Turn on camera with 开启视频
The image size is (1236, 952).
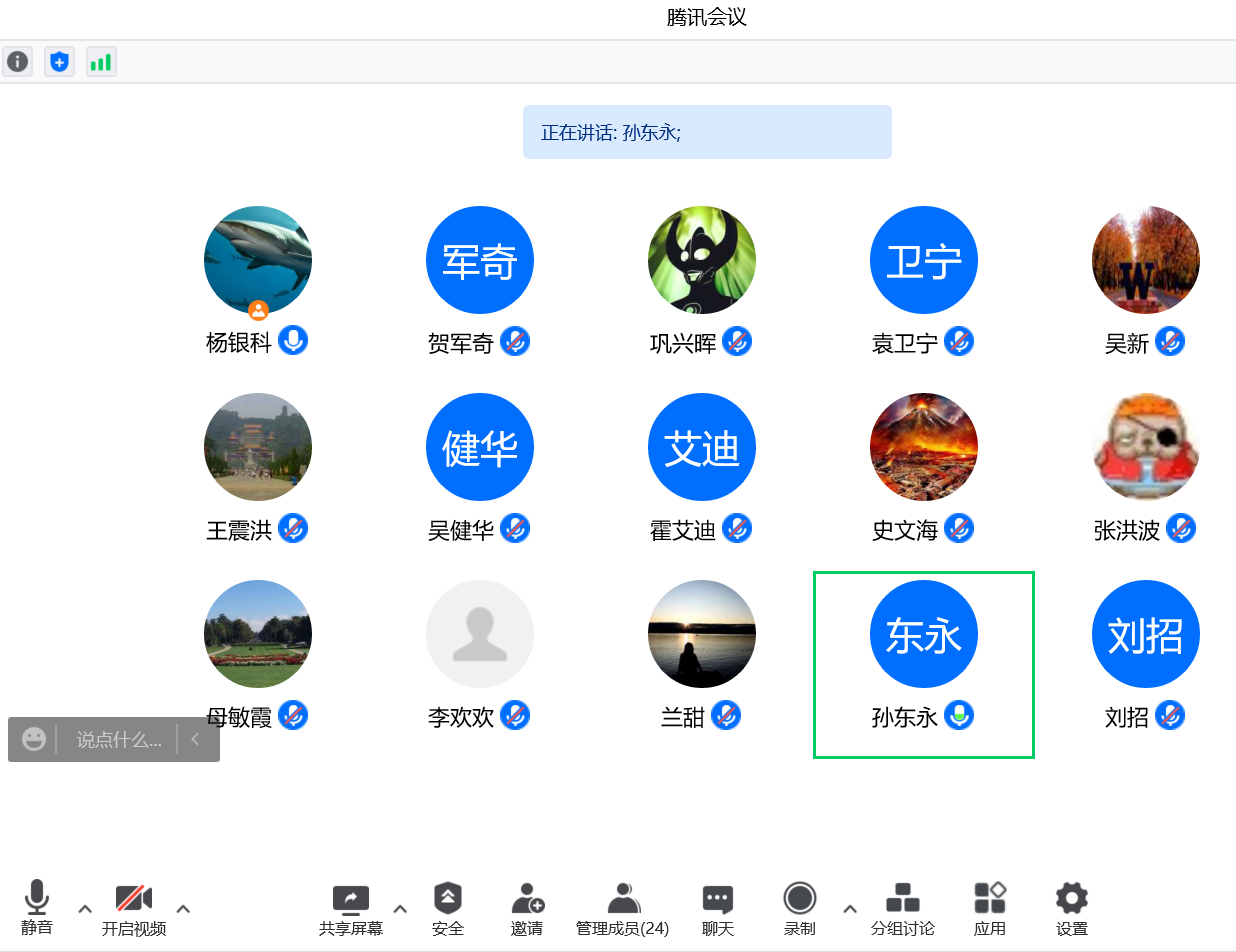tap(133, 908)
